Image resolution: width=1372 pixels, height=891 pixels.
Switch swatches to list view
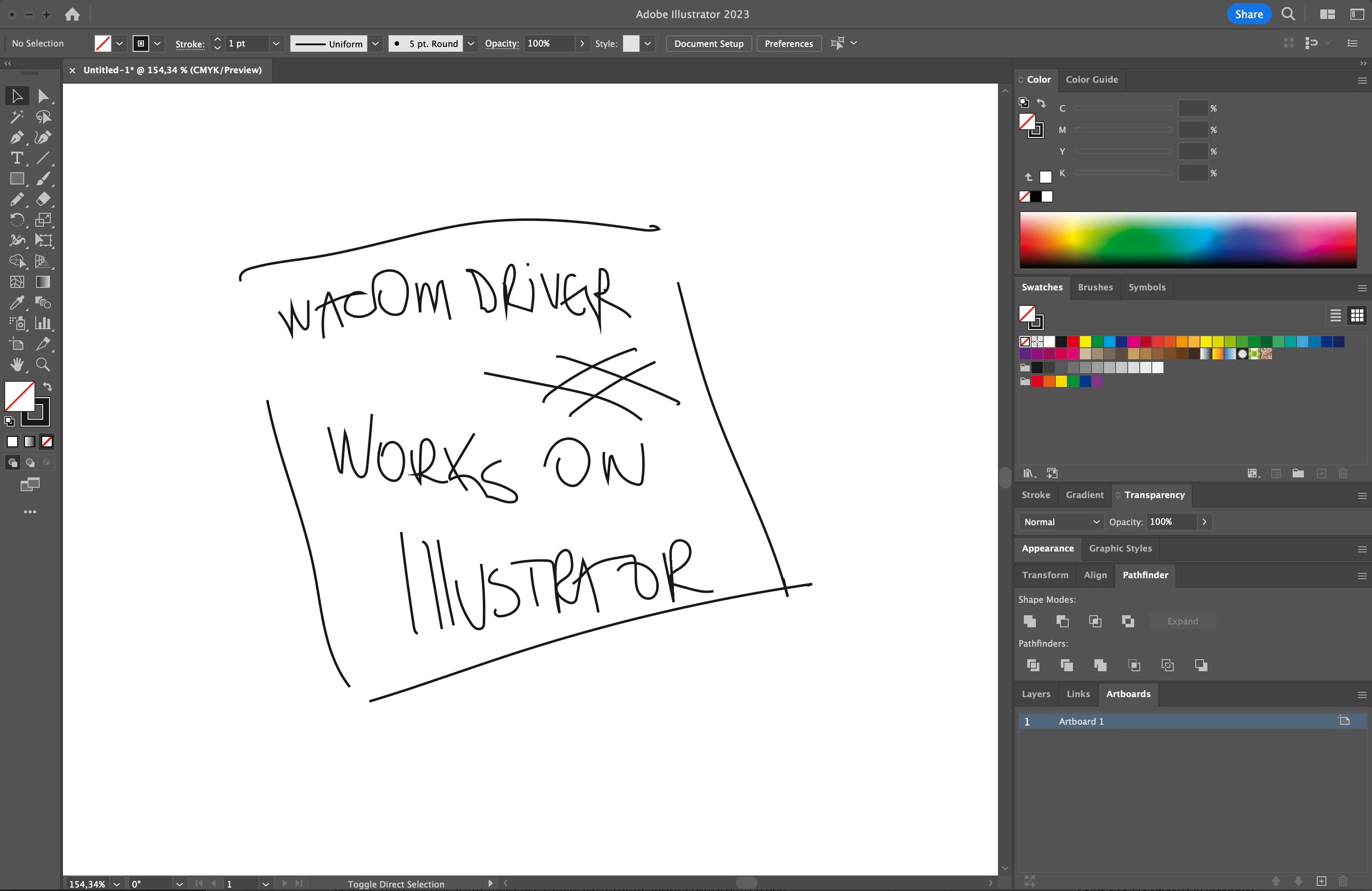(x=1335, y=315)
